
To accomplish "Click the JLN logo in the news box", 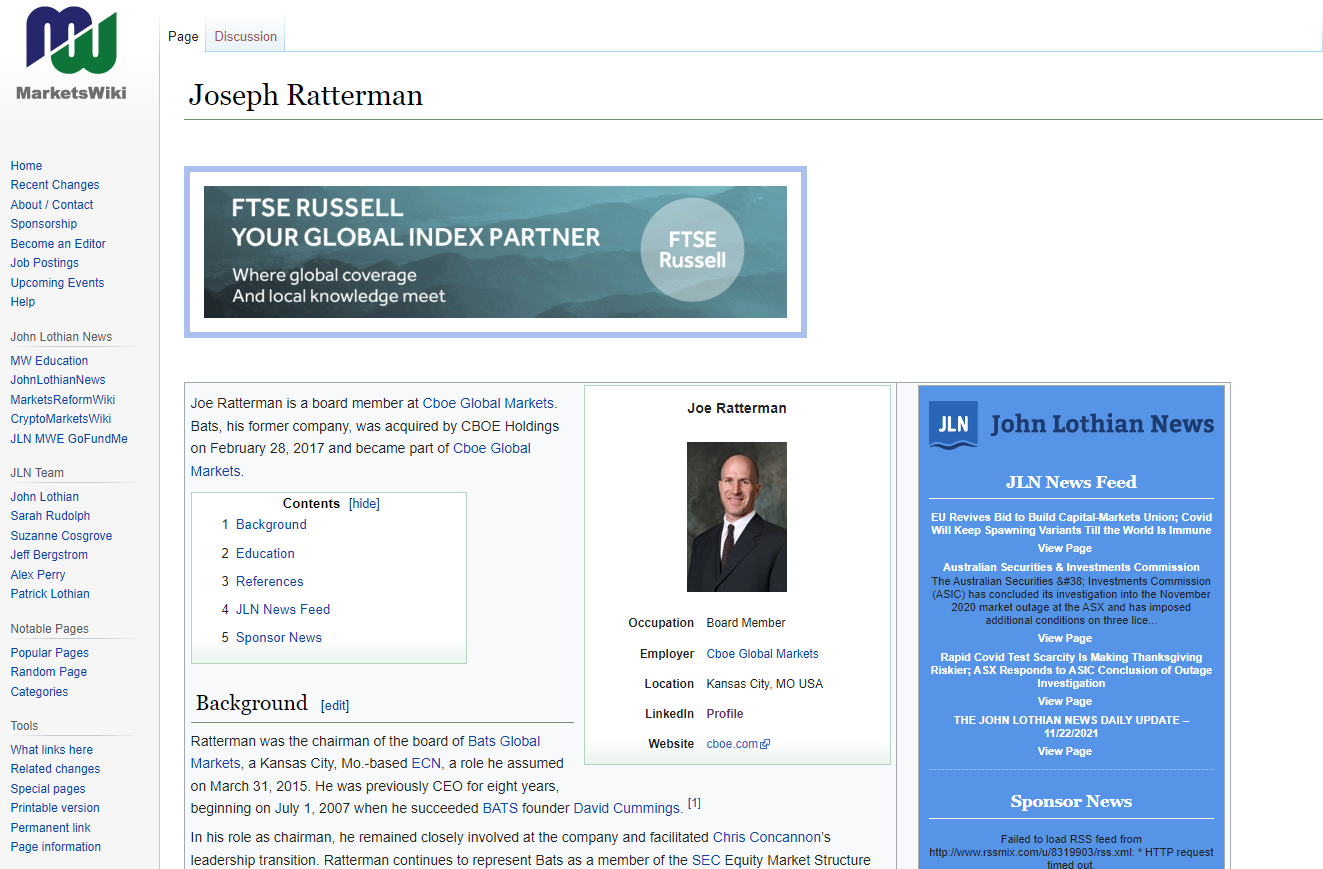I will [x=953, y=424].
